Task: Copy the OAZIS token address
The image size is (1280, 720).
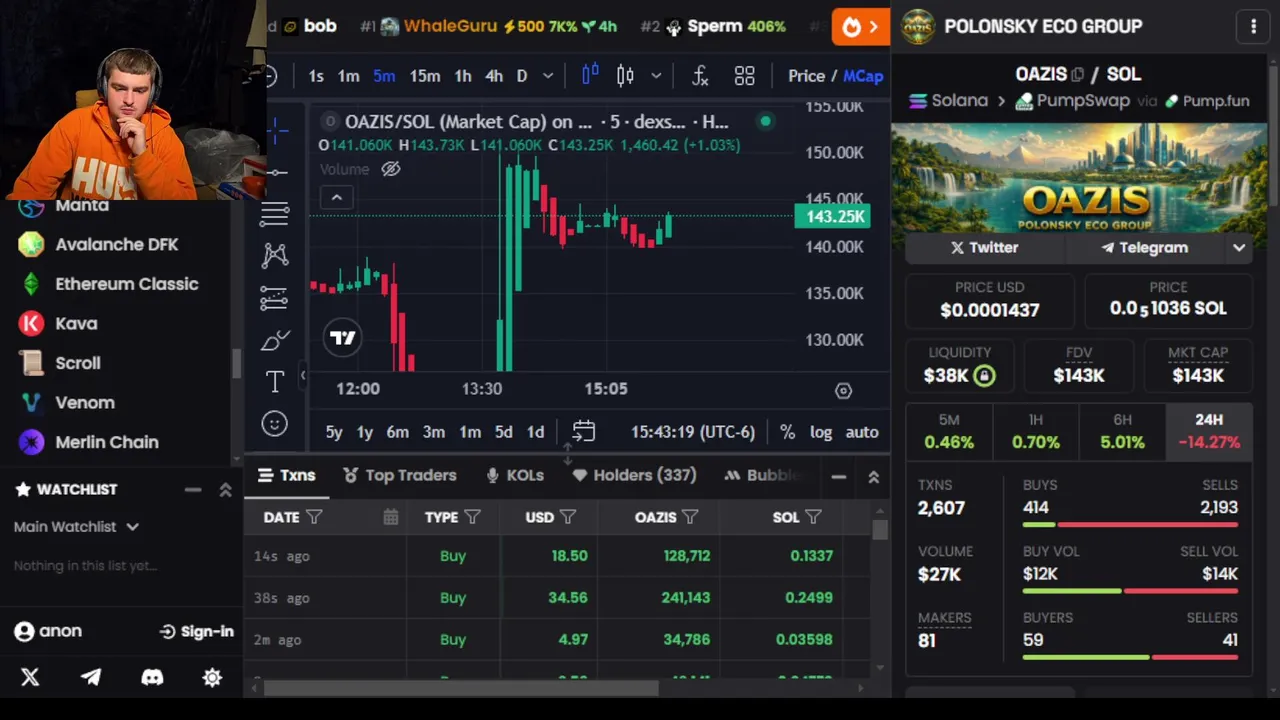Action: 1077,75
